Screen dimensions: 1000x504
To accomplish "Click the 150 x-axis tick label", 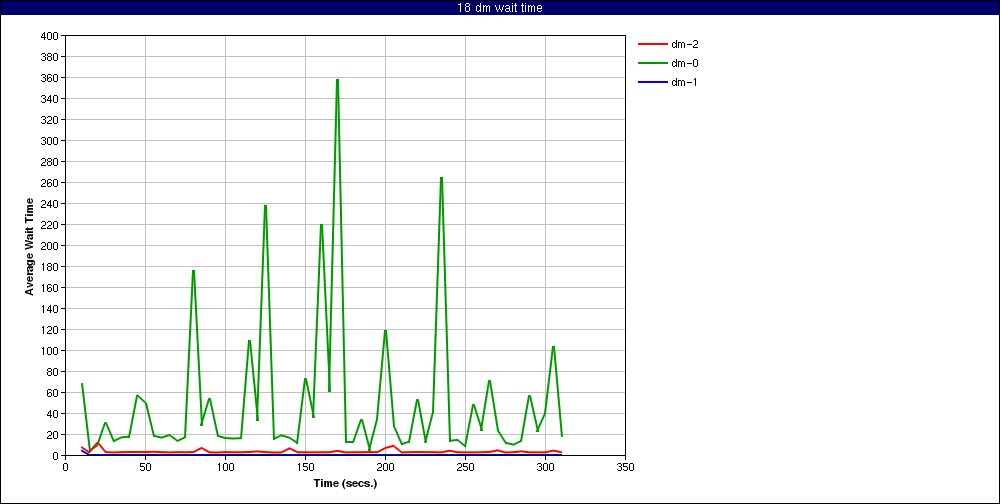I will coord(305,466).
